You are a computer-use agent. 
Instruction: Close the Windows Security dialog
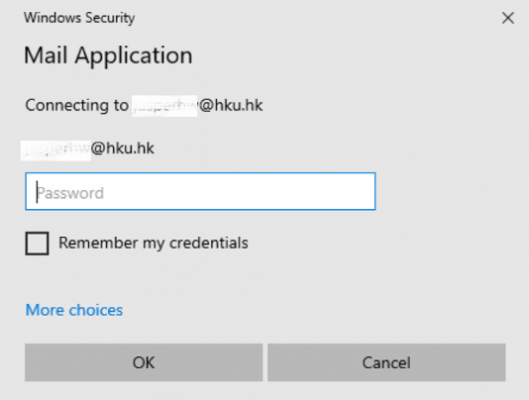point(508,18)
